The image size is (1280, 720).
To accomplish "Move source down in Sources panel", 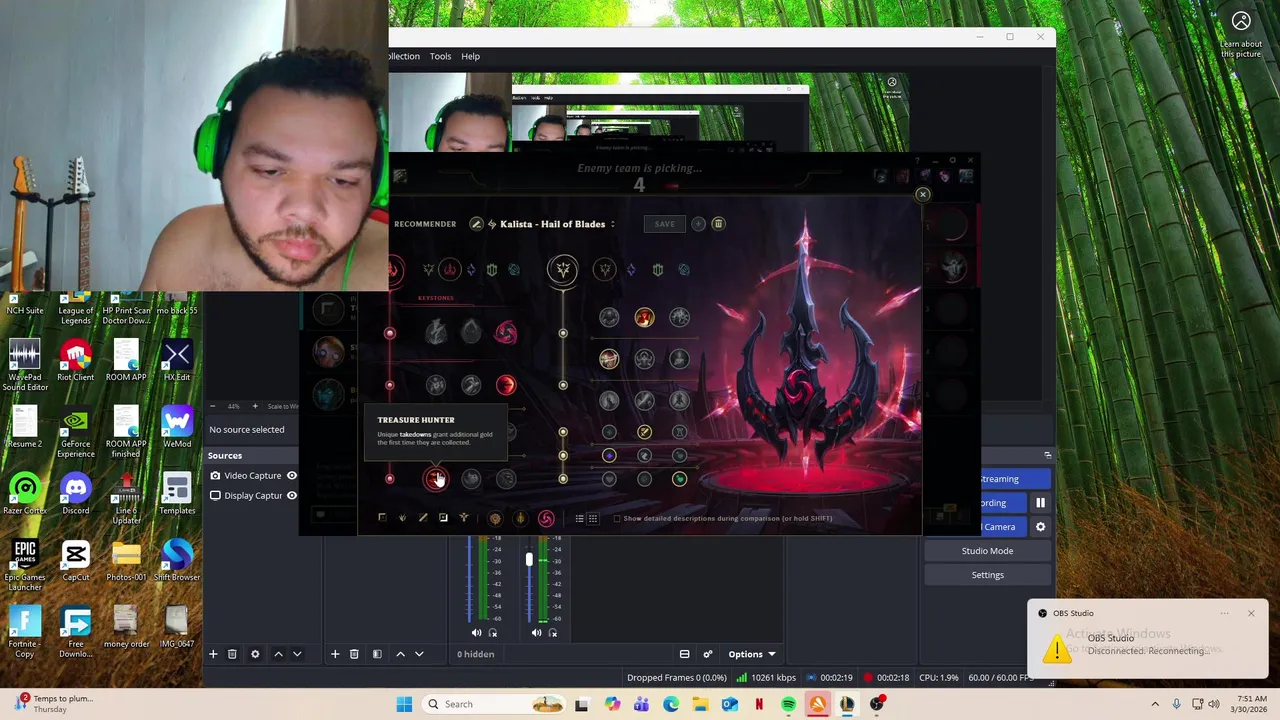I will coord(297,654).
